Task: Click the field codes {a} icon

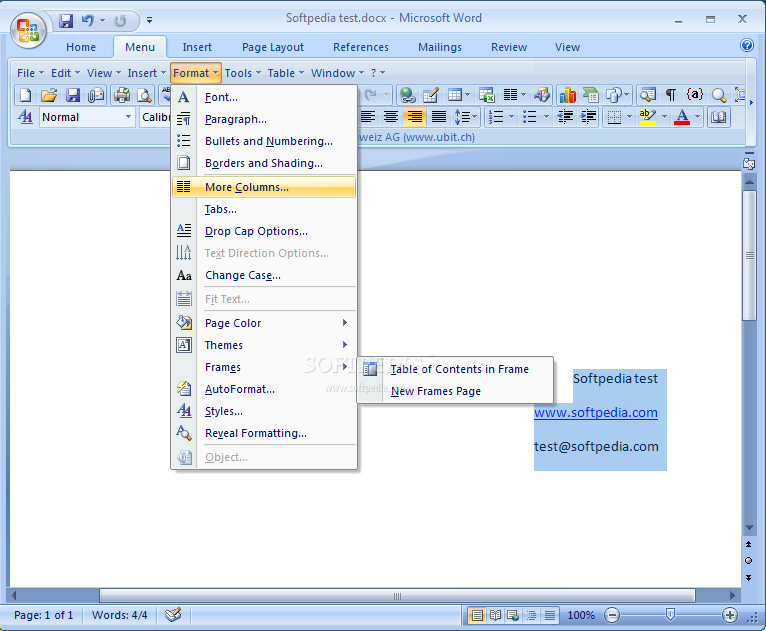Action: pos(695,94)
